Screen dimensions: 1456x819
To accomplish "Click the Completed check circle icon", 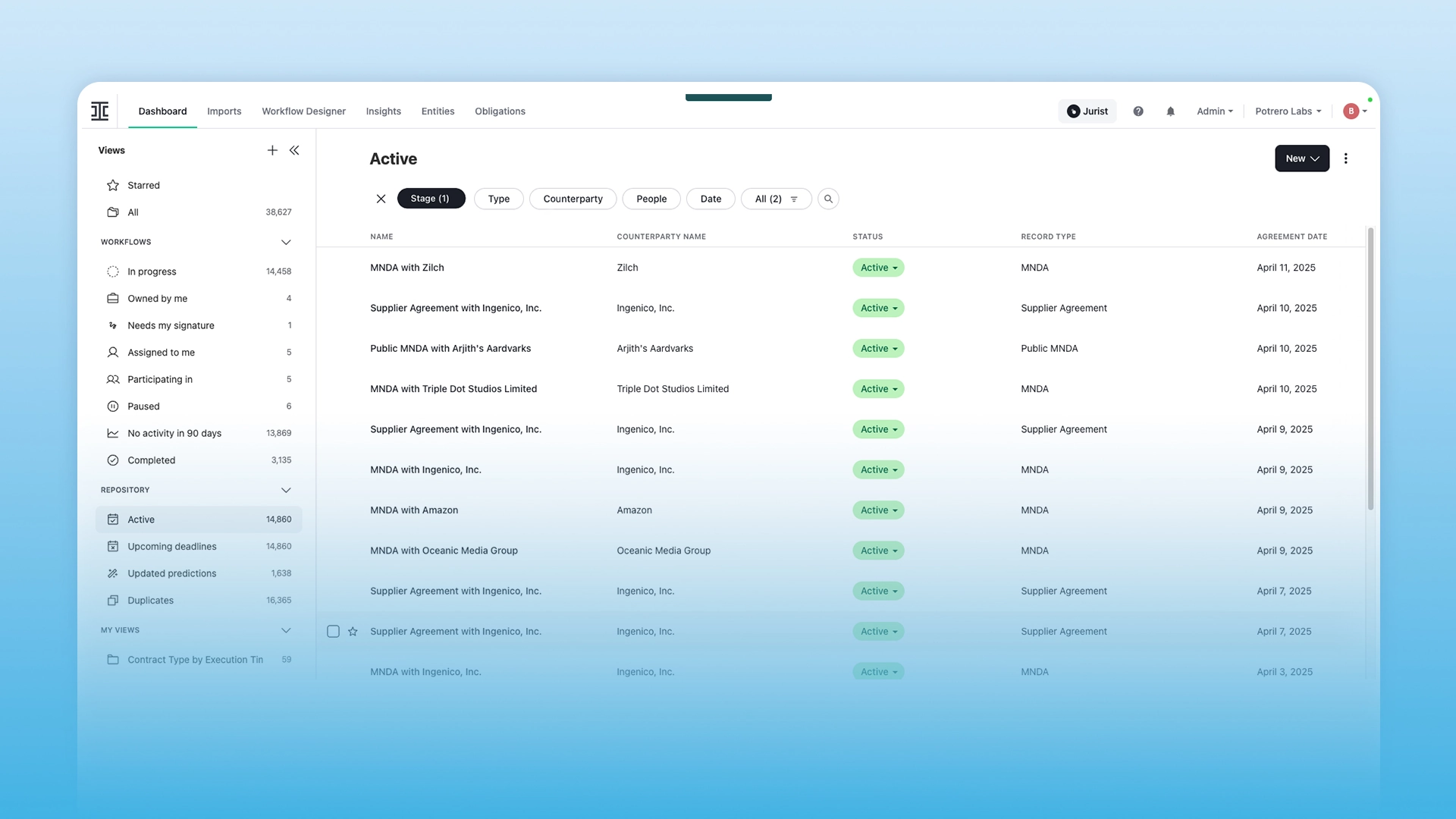I will pos(113,460).
